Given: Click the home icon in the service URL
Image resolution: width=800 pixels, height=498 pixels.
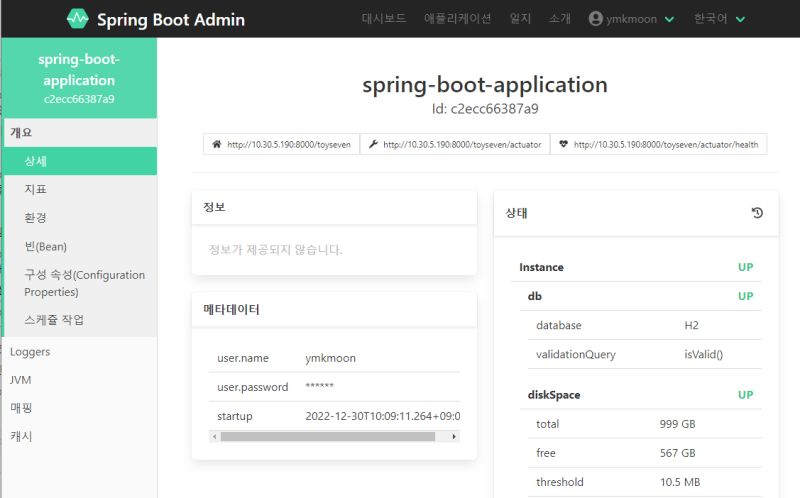Looking at the screenshot, I should point(217,144).
